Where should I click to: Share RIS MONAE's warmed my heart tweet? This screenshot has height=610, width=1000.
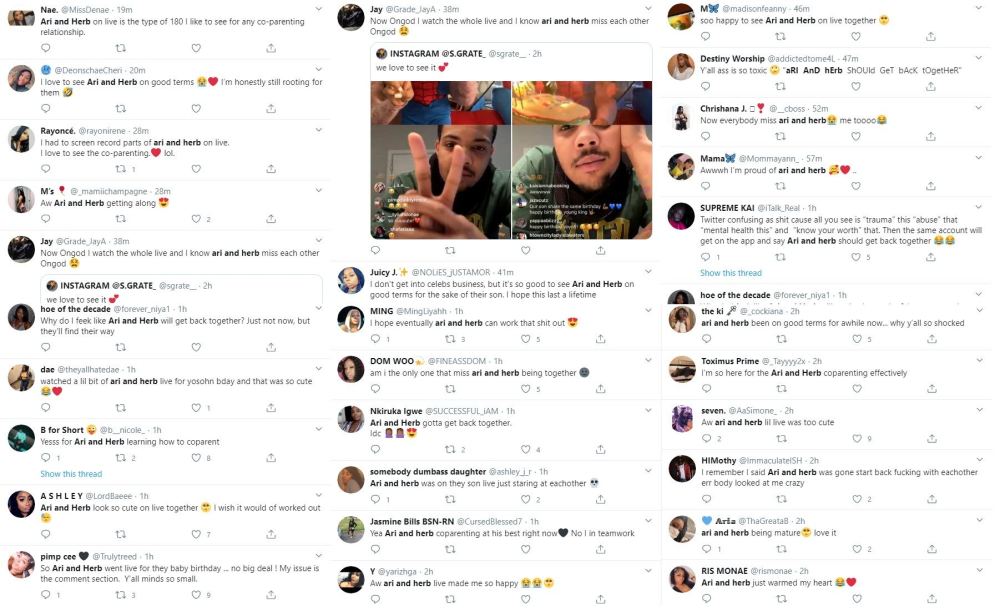[932, 599]
